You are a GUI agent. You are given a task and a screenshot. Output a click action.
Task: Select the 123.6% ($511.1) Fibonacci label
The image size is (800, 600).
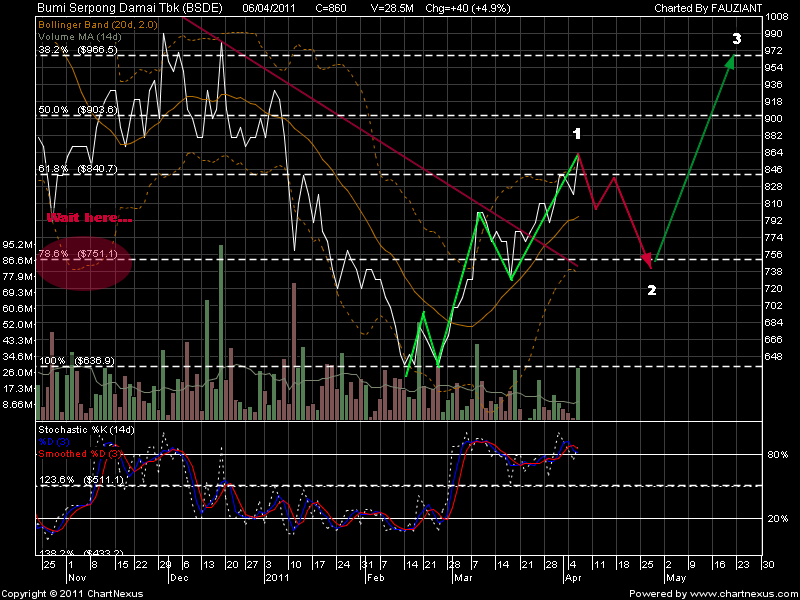click(x=82, y=480)
